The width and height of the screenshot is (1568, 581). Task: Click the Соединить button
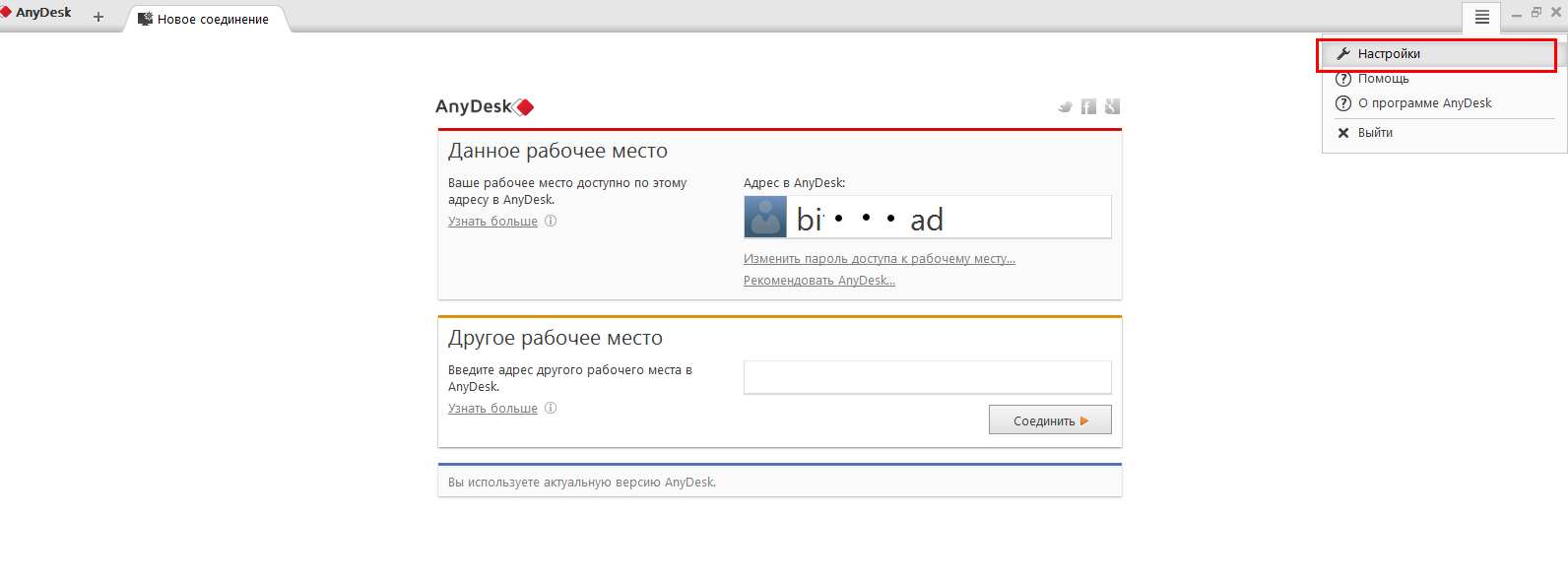coord(1050,420)
